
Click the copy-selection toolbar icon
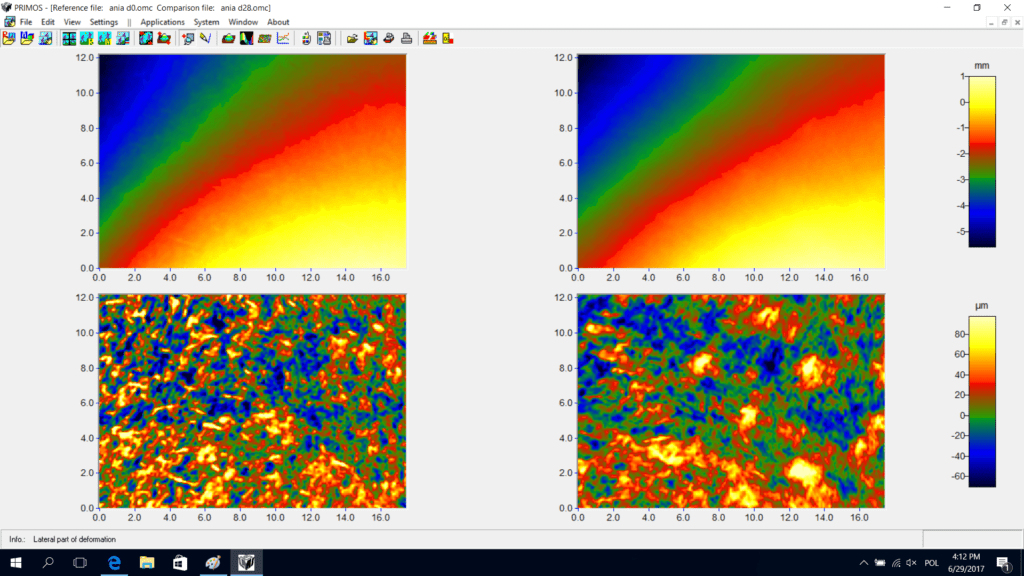pos(188,39)
